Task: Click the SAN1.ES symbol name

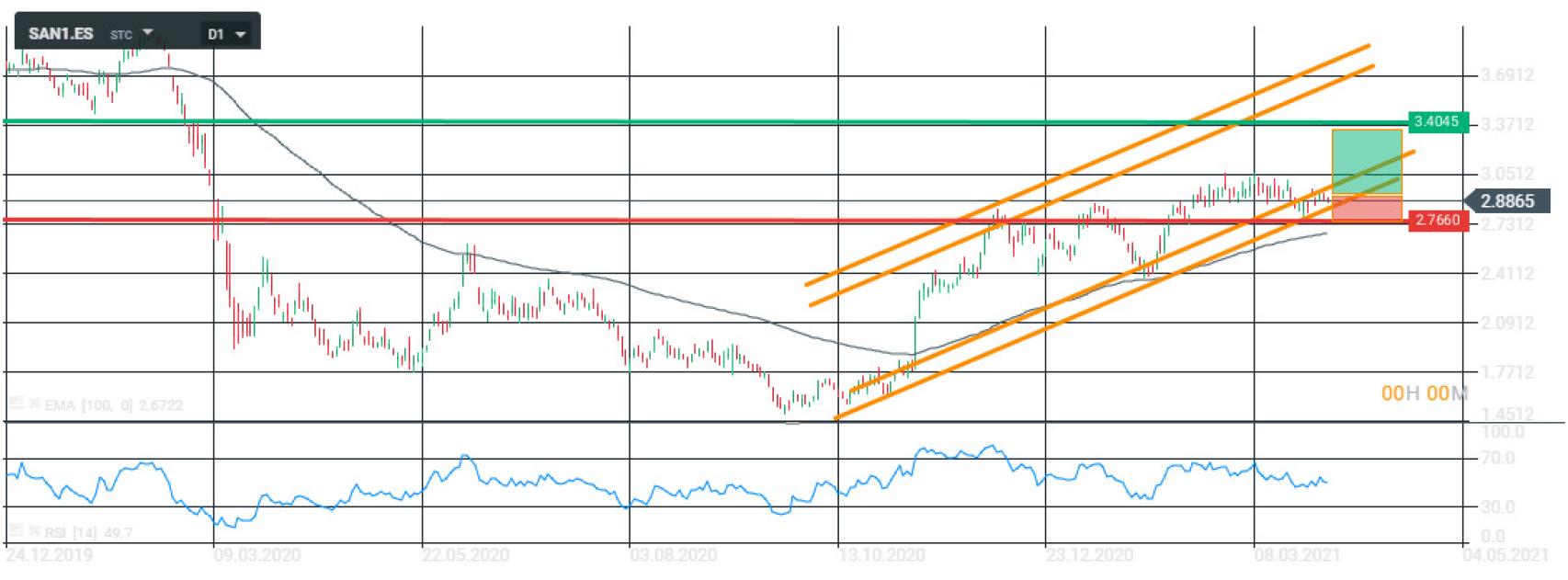Action: tap(61, 34)
